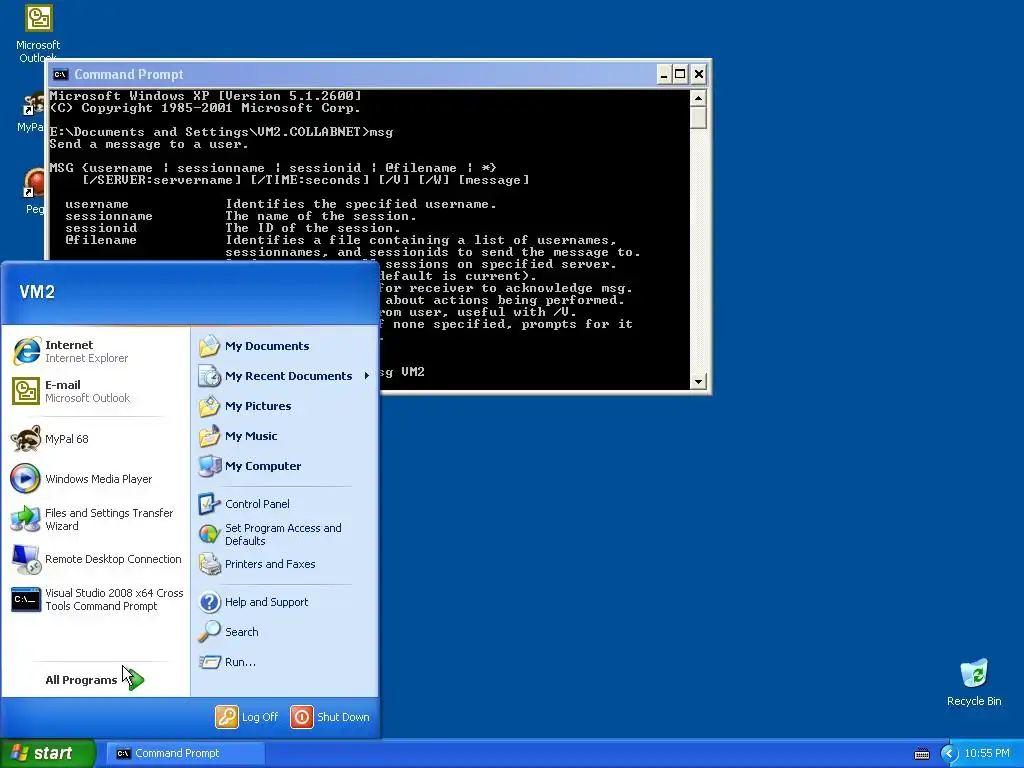Image resolution: width=1024 pixels, height=768 pixels.
Task: Click the Command Prompt title bar
Action: 353,74
